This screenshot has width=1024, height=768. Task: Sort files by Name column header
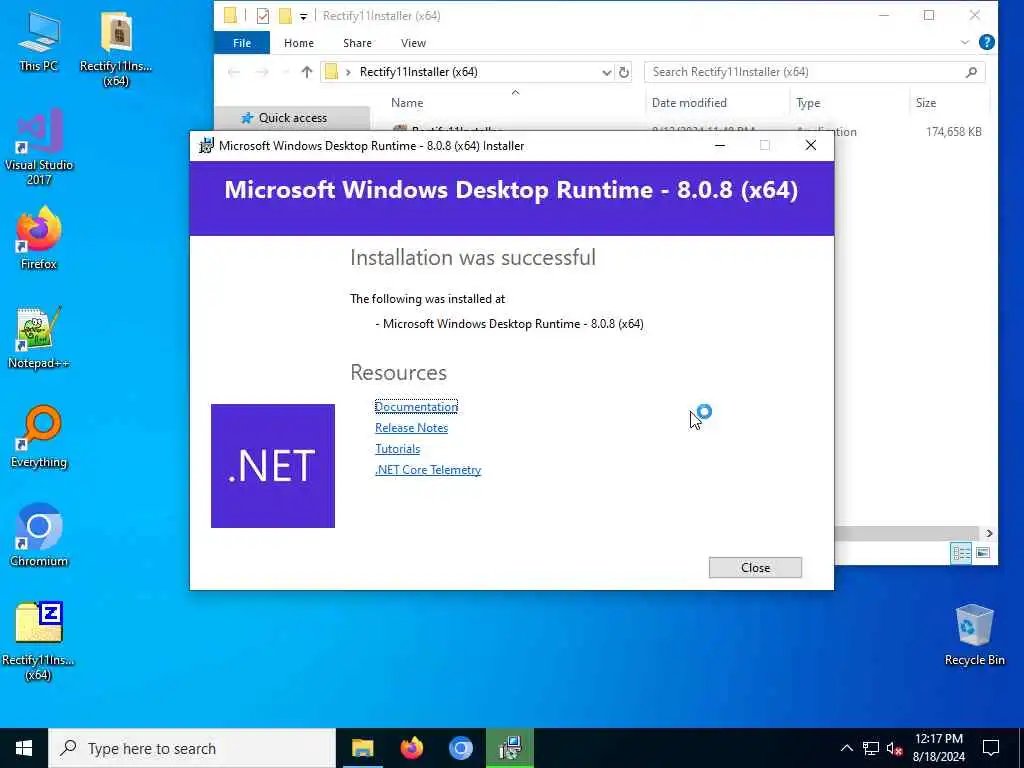pos(407,103)
